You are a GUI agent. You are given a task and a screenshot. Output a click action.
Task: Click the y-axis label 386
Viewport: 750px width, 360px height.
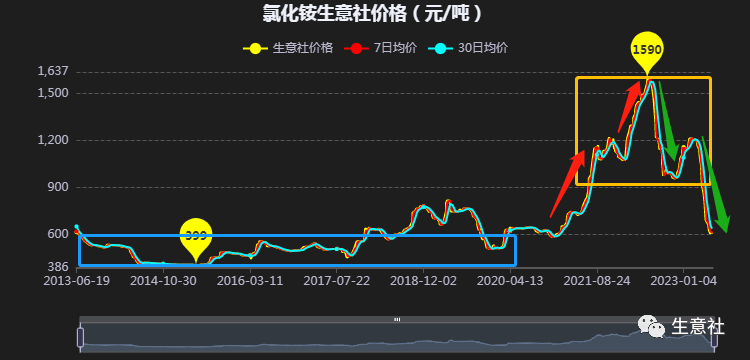[x=59, y=267]
